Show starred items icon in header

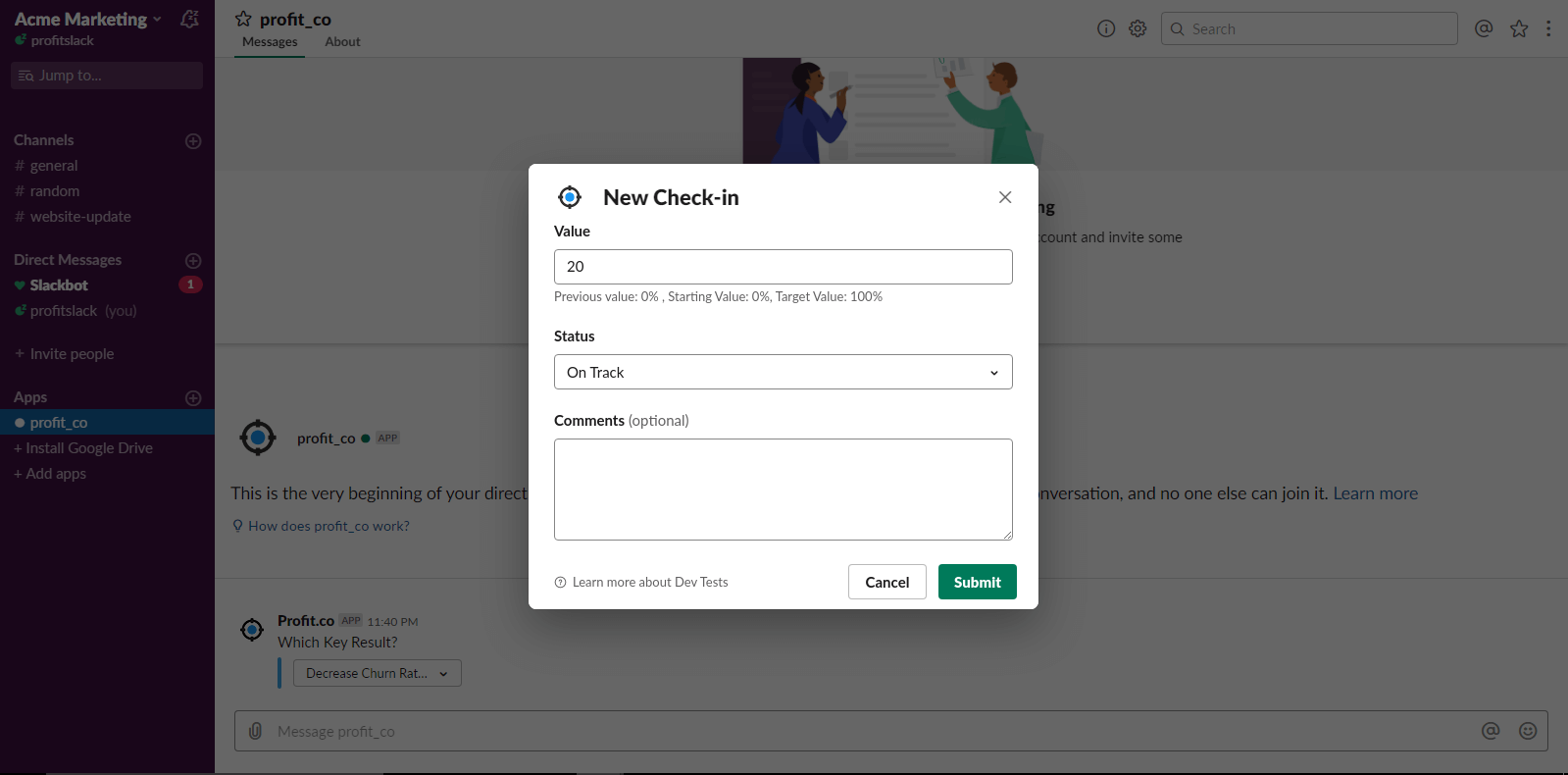tap(1519, 28)
